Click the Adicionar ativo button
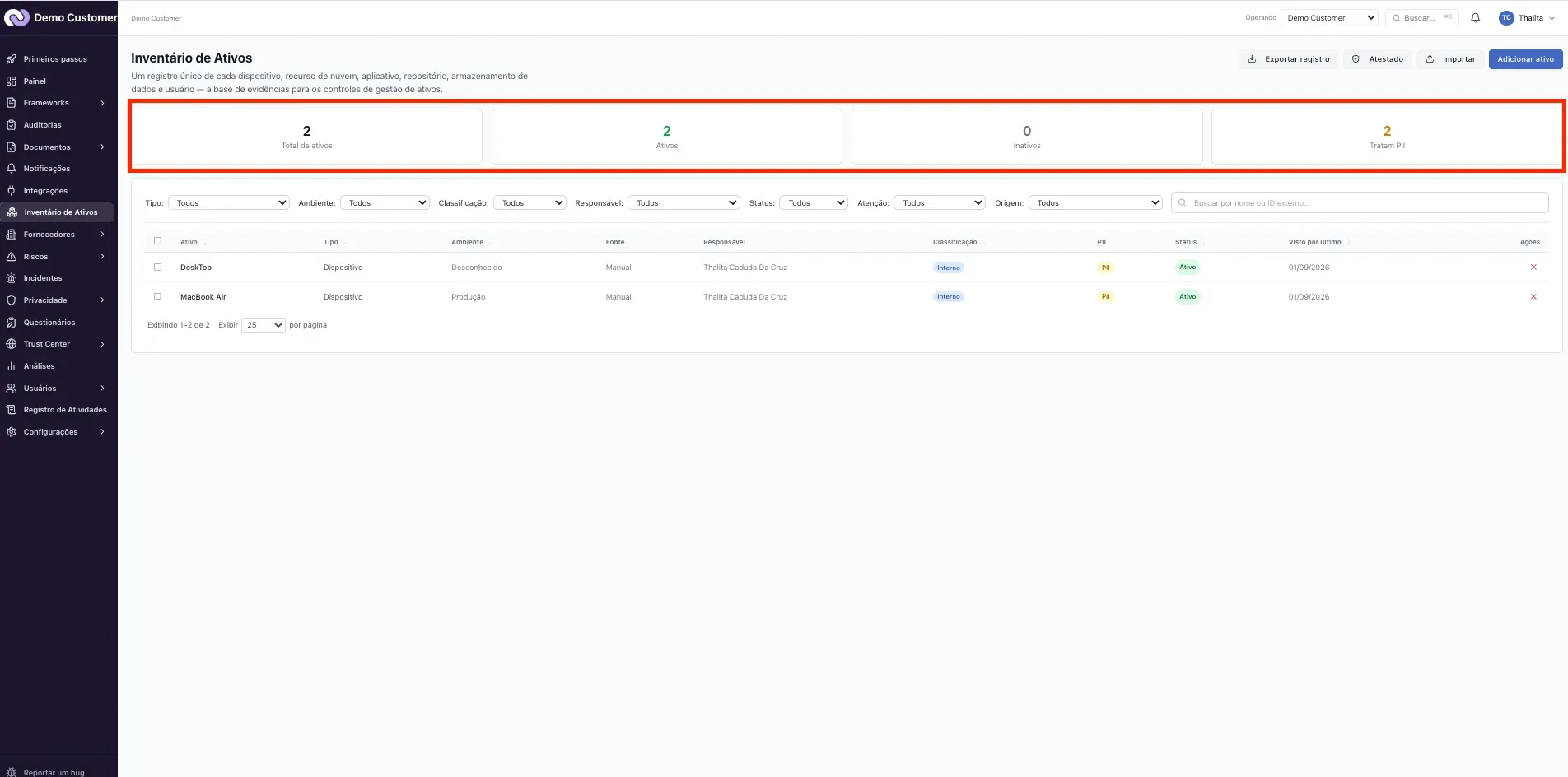Viewport: 1568px width, 777px height. coord(1525,59)
